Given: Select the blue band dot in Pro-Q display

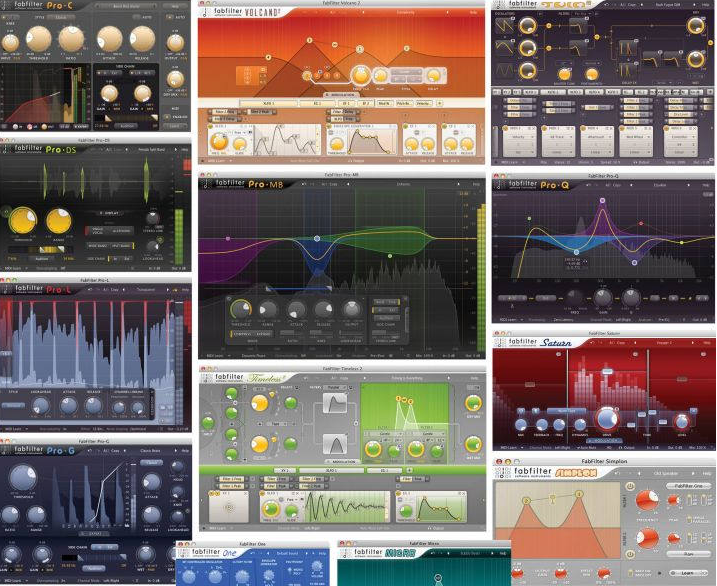Looking at the screenshot, I should (576, 252).
